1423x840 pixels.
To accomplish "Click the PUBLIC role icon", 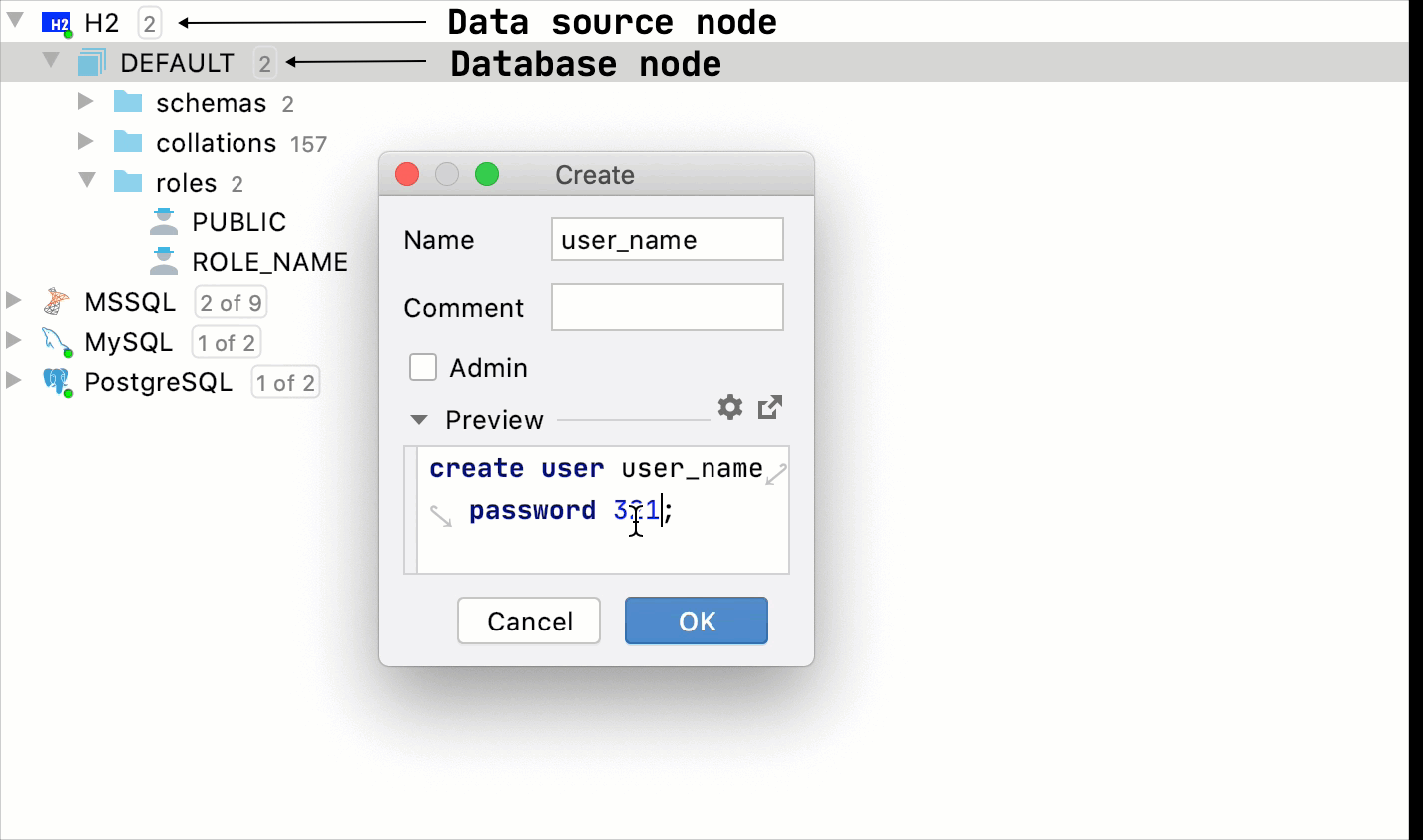I will 164,221.
